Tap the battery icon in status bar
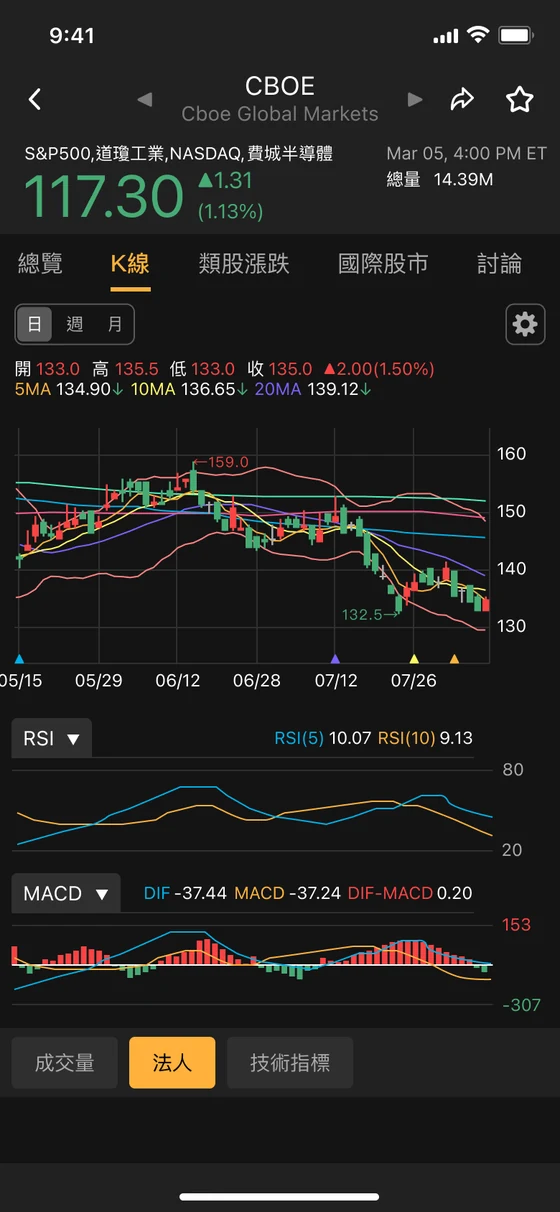 coord(516,35)
